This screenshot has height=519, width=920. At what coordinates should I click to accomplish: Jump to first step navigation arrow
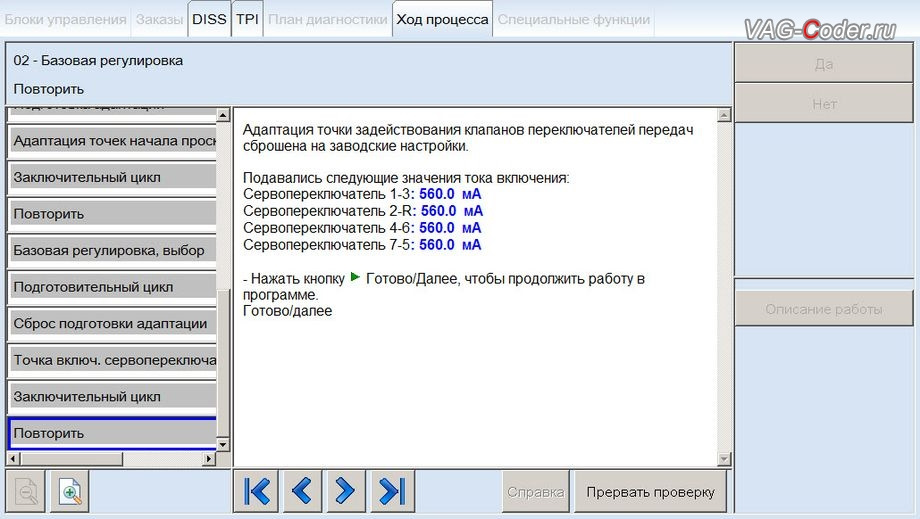pyautogui.click(x=256, y=491)
